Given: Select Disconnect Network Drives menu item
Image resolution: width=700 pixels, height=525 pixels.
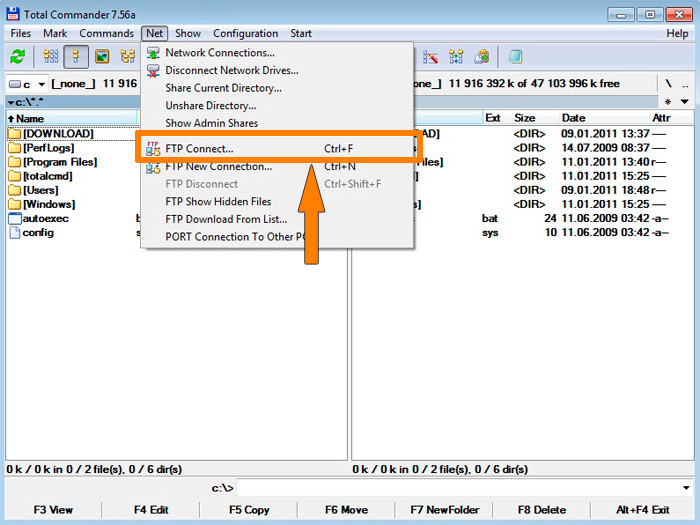Looking at the screenshot, I should pos(231,70).
